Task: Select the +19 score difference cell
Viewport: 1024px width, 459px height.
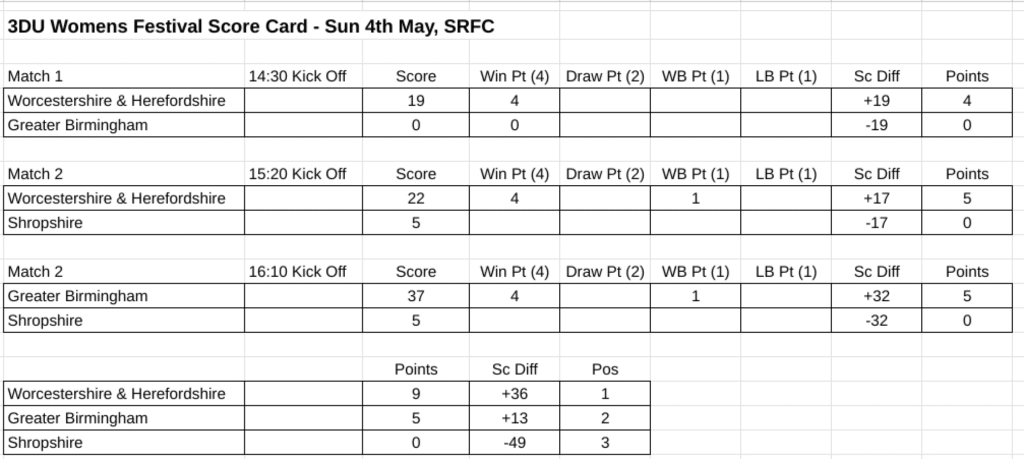Action: coord(876,101)
